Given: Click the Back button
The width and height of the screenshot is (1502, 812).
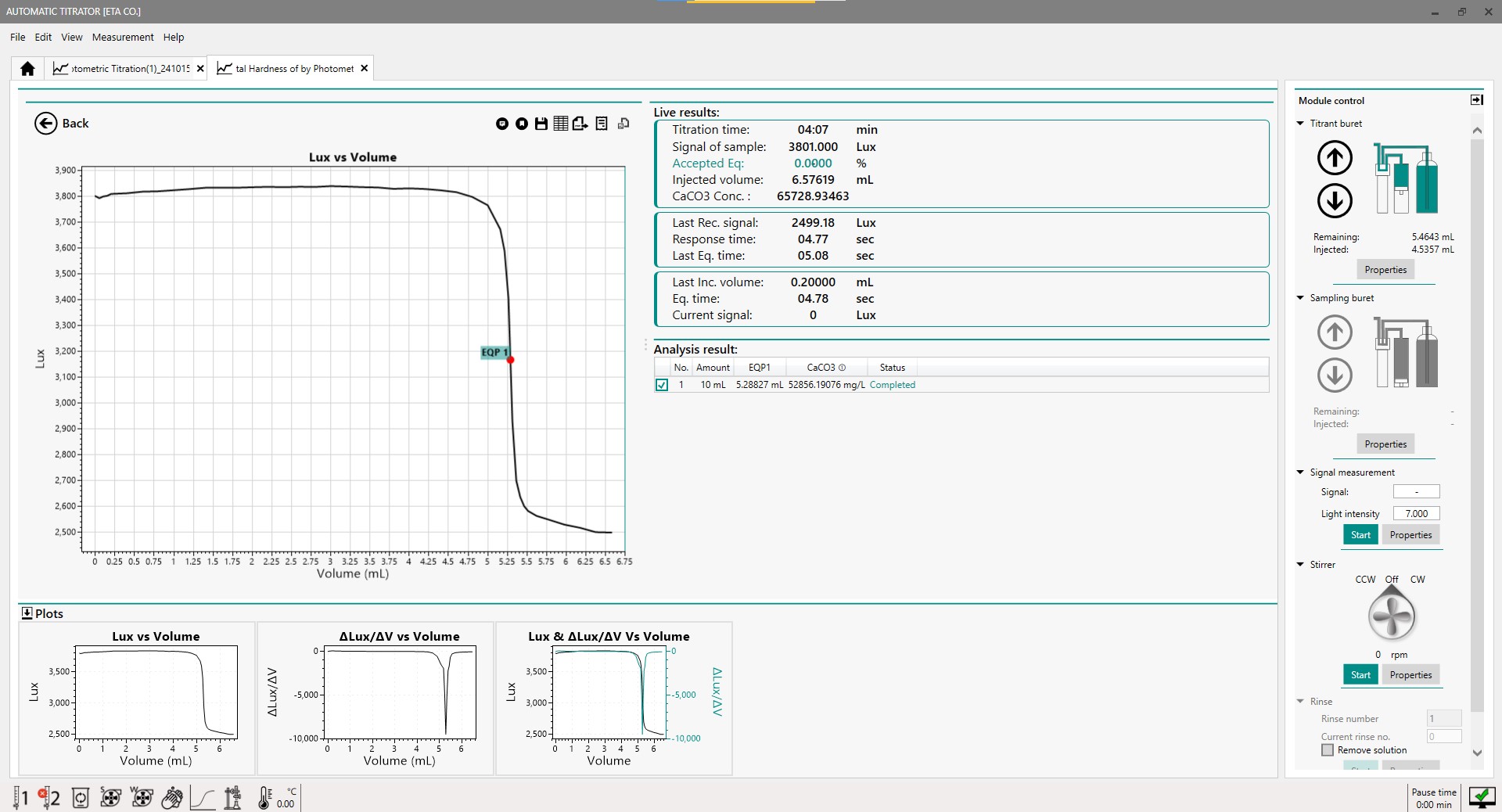Looking at the screenshot, I should coord(62,124).
